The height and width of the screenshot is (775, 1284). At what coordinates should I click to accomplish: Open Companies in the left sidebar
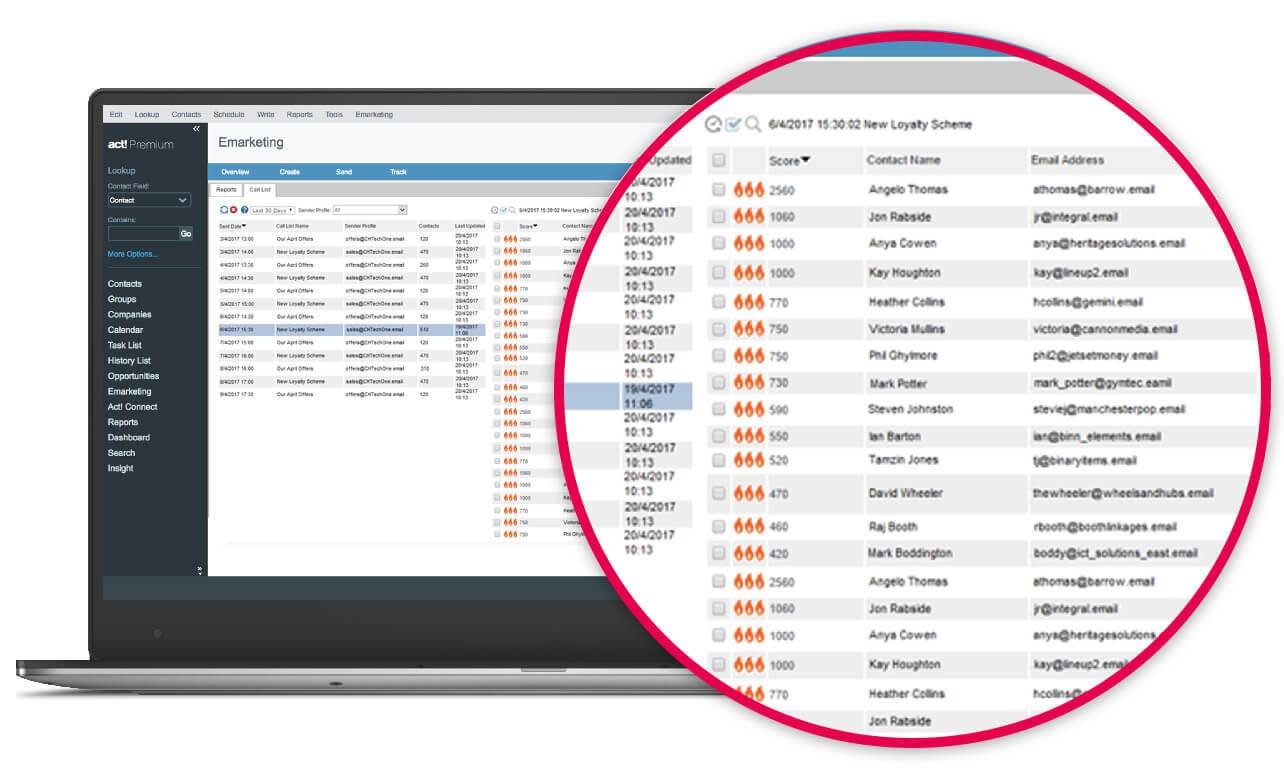point(130,314)
